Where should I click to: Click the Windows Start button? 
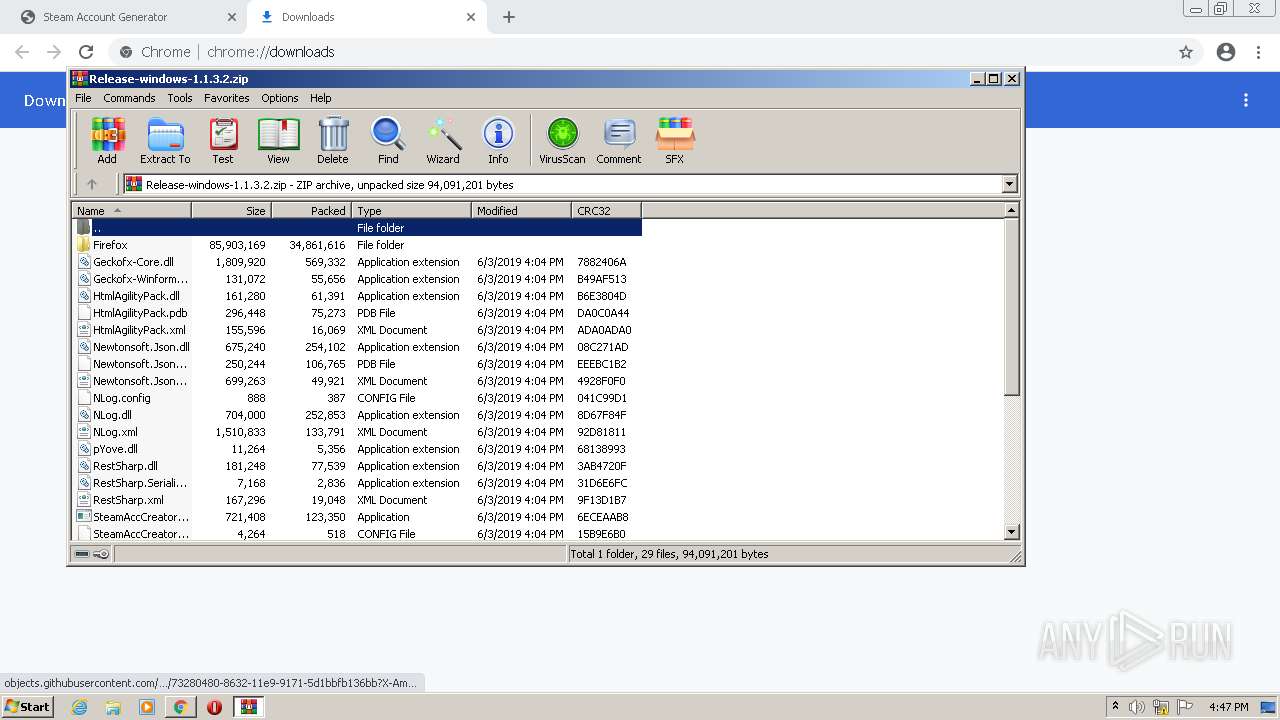coord(28,707)
